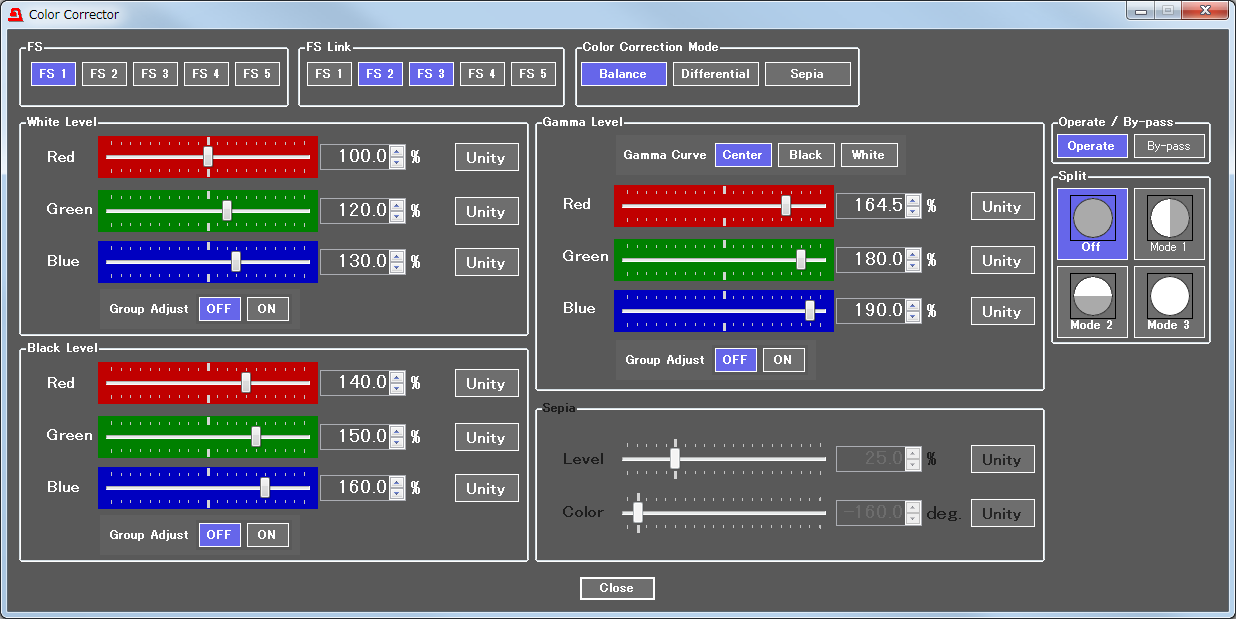Click the White Level Blue value field
Screen dimensions: 1236x619
coord(354,261)
